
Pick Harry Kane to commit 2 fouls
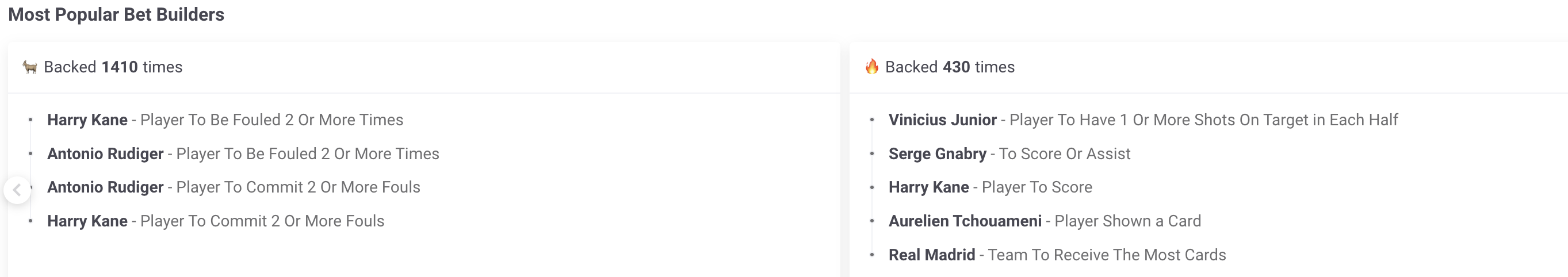tap(216, 221)
